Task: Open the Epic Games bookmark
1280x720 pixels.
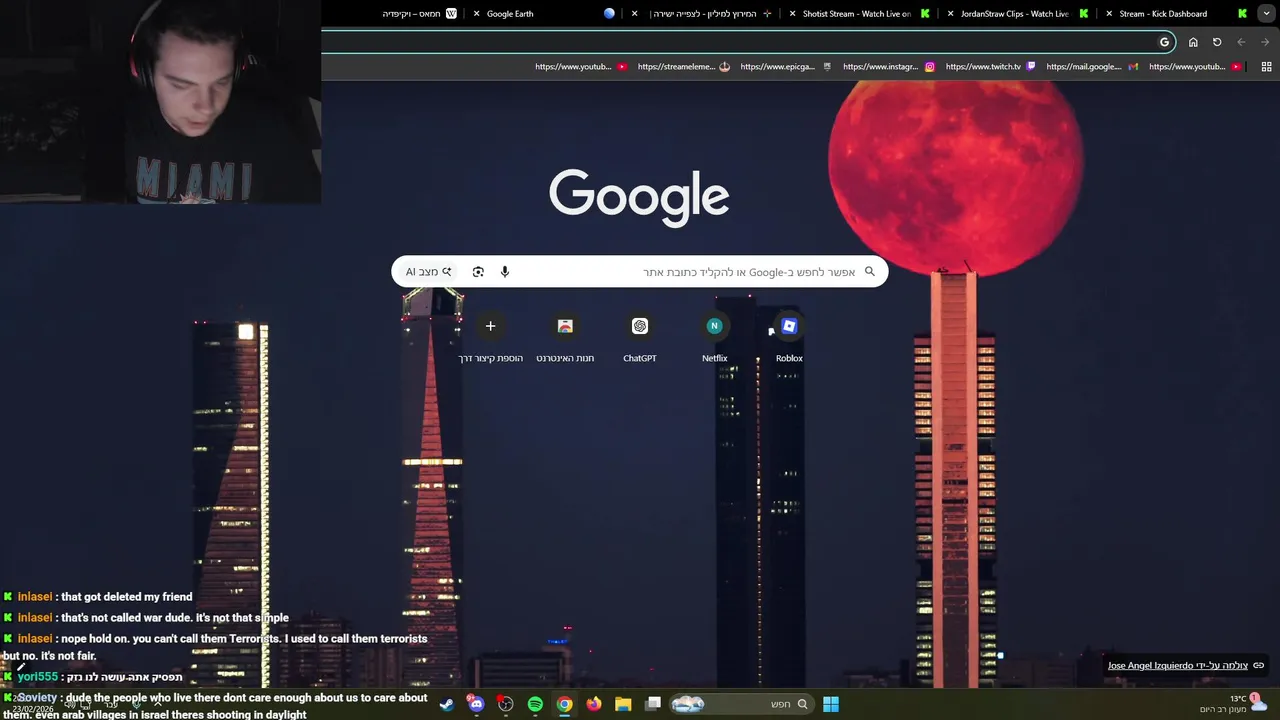Action: pos(785,67)
